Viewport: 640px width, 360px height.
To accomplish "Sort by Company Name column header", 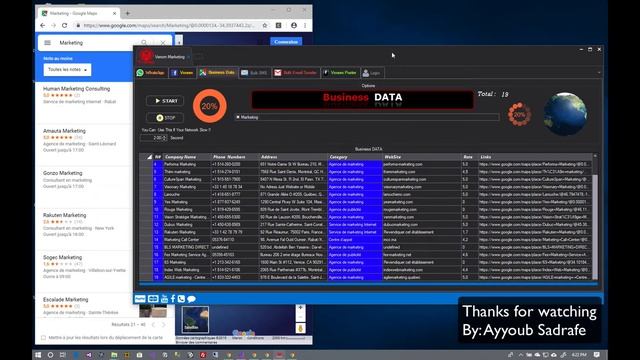I will click(x=187, y=157).
